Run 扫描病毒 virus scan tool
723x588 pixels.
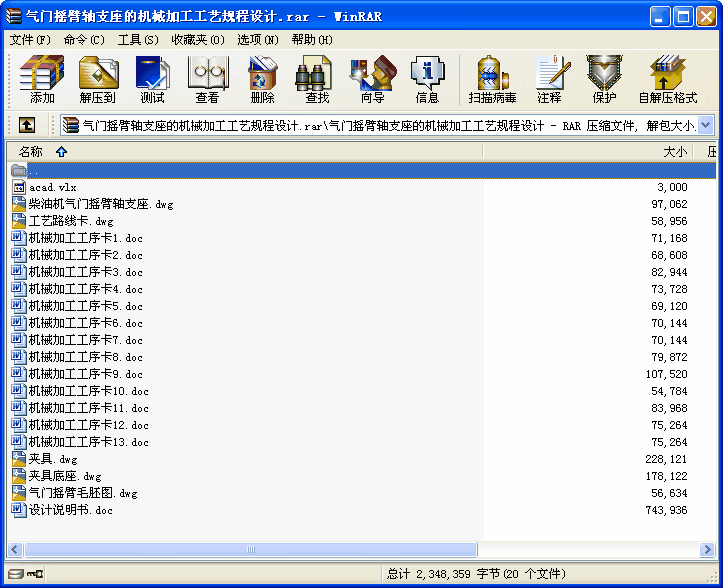click(493, 79)
